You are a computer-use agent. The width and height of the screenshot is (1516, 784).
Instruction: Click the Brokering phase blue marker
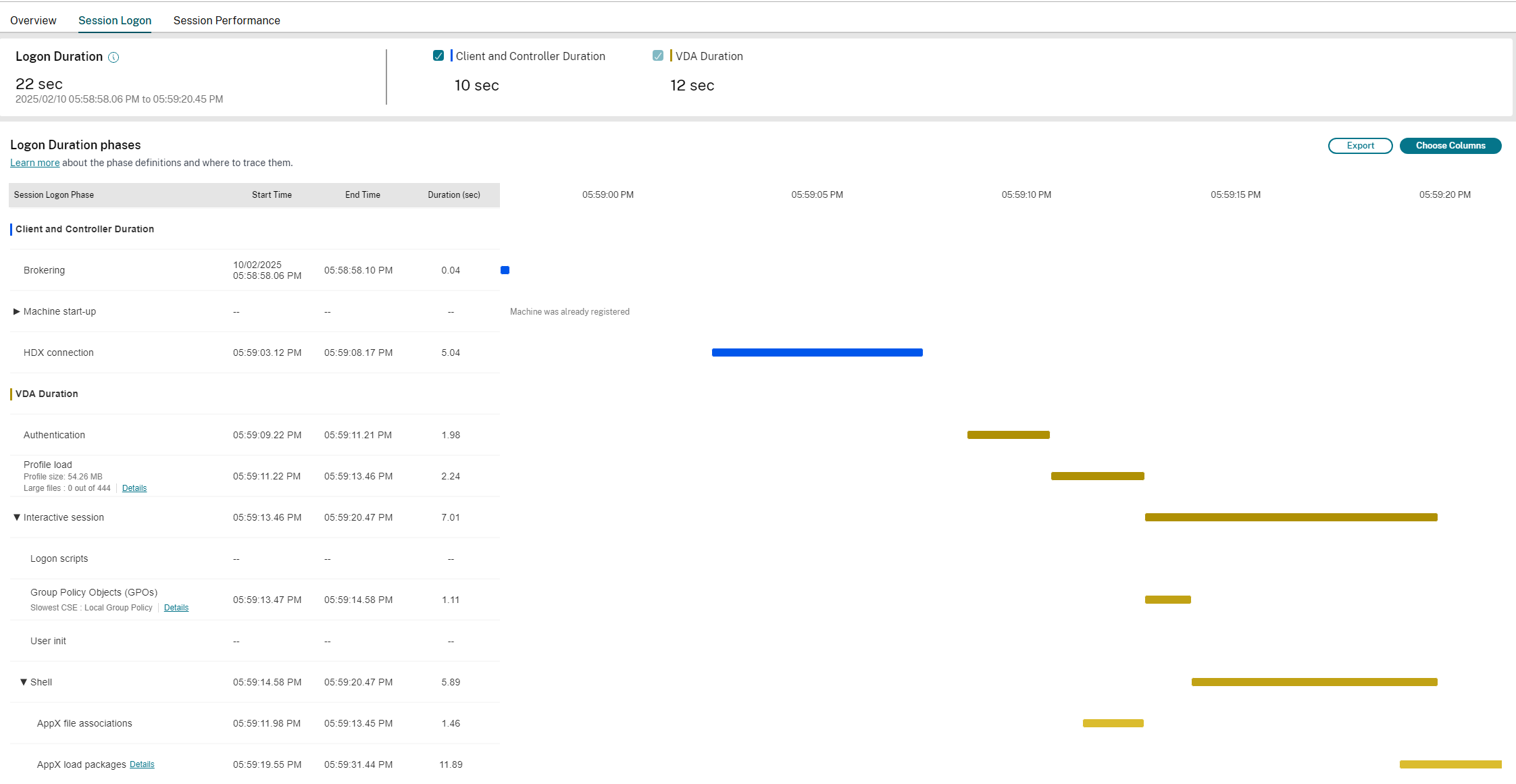pyautogui.click(x=505, y=270)
